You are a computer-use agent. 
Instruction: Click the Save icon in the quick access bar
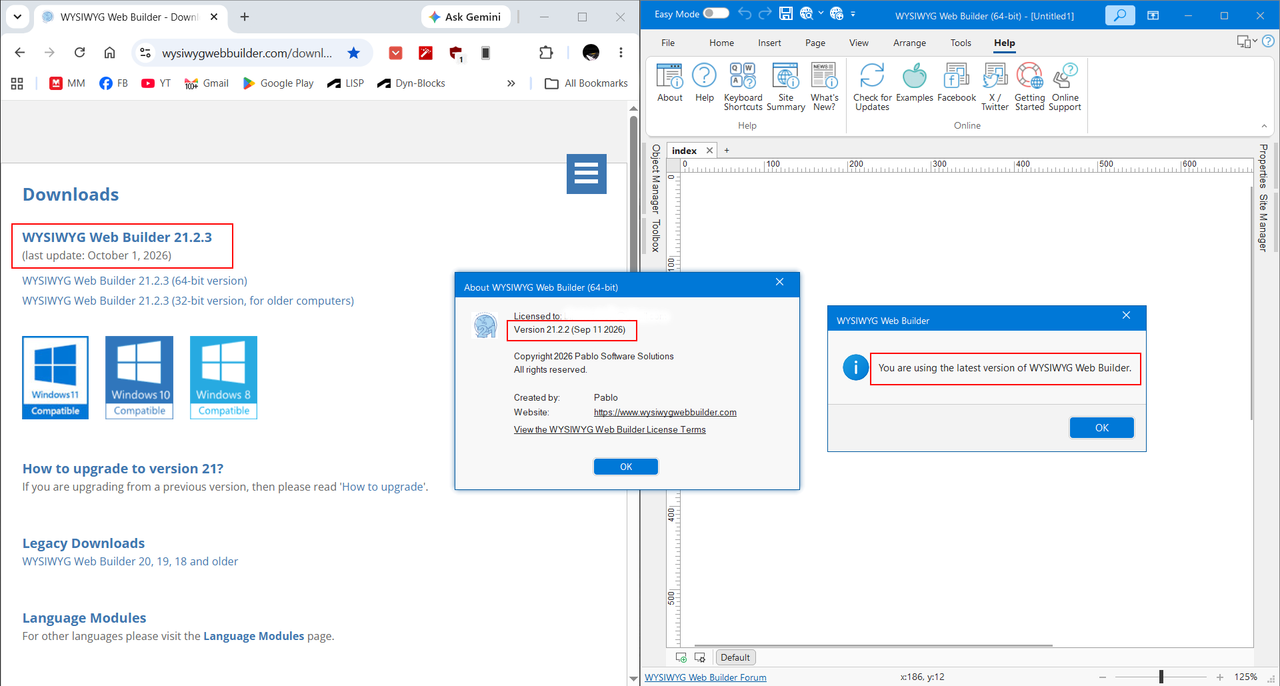tap(786, 14)
